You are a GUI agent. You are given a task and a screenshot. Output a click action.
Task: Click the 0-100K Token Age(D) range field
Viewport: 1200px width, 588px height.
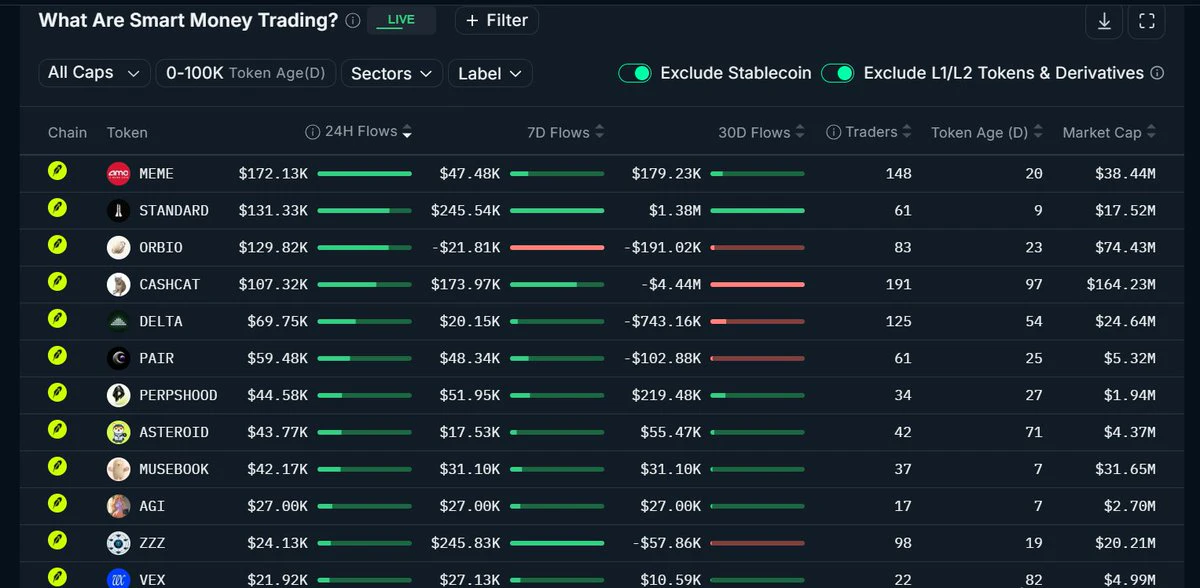(246, 73)
